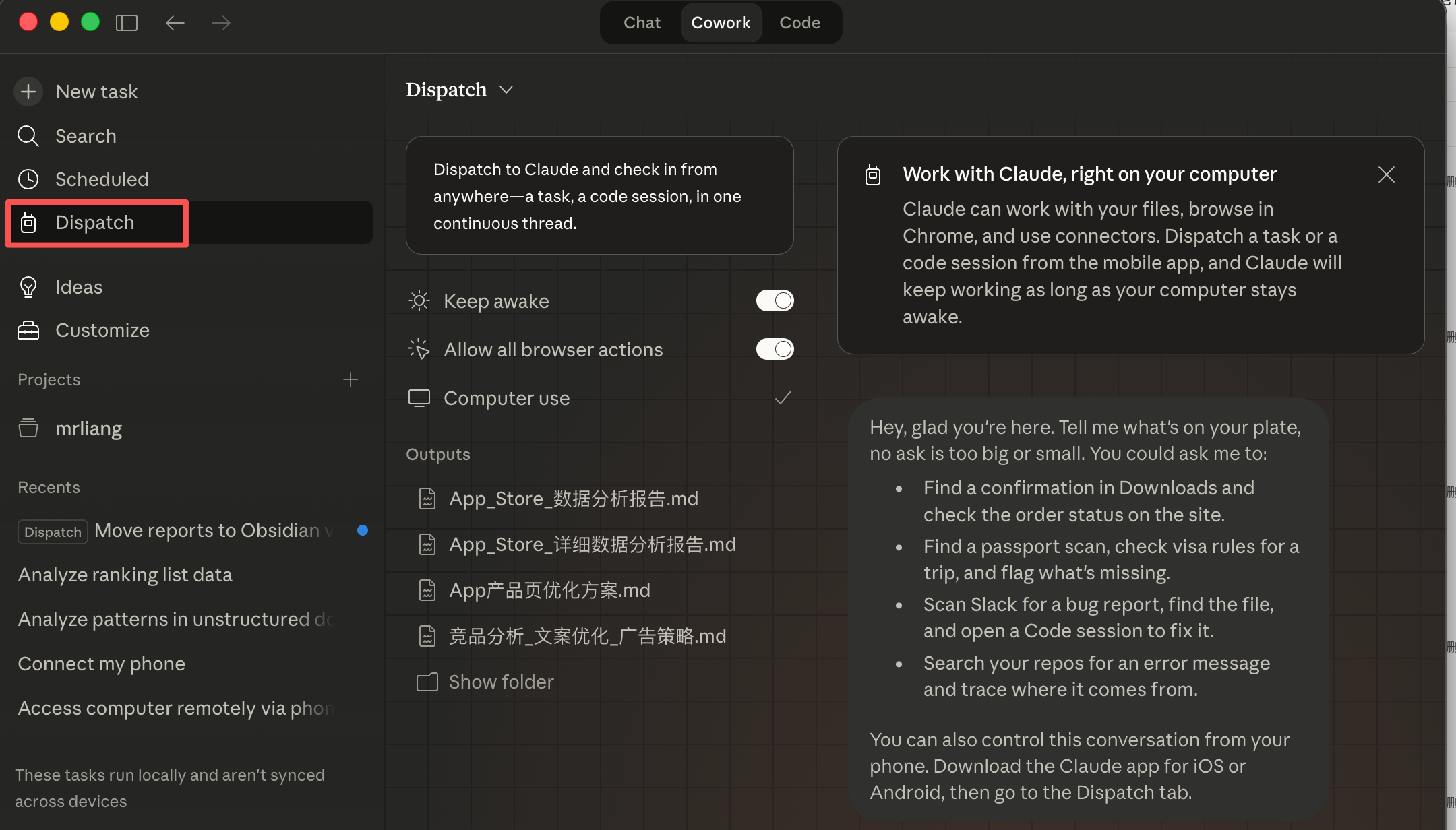The image size is (1456, 830).
Task: Open the mrliang project
Action: [88, 428]
